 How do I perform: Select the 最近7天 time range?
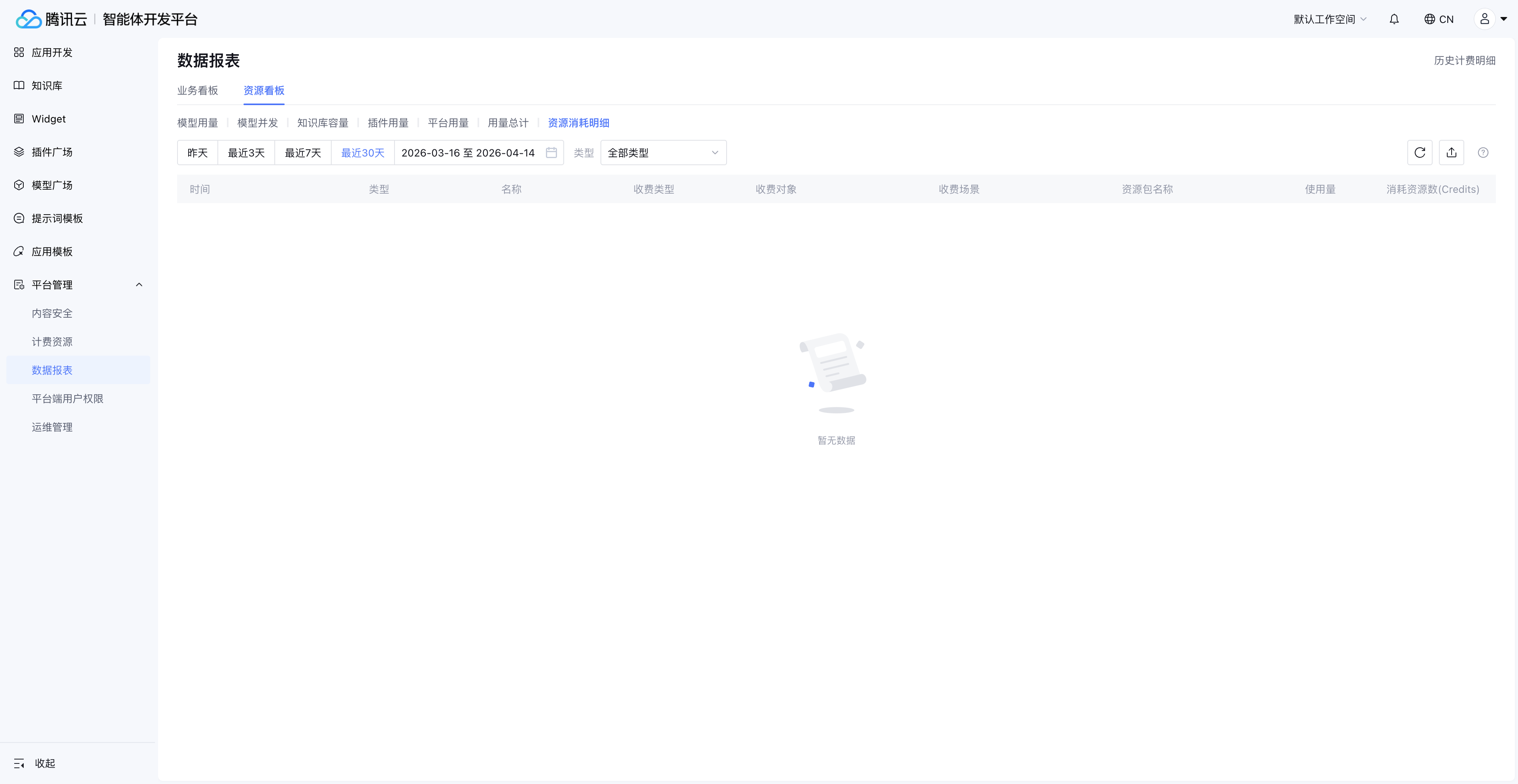(303, 153)
